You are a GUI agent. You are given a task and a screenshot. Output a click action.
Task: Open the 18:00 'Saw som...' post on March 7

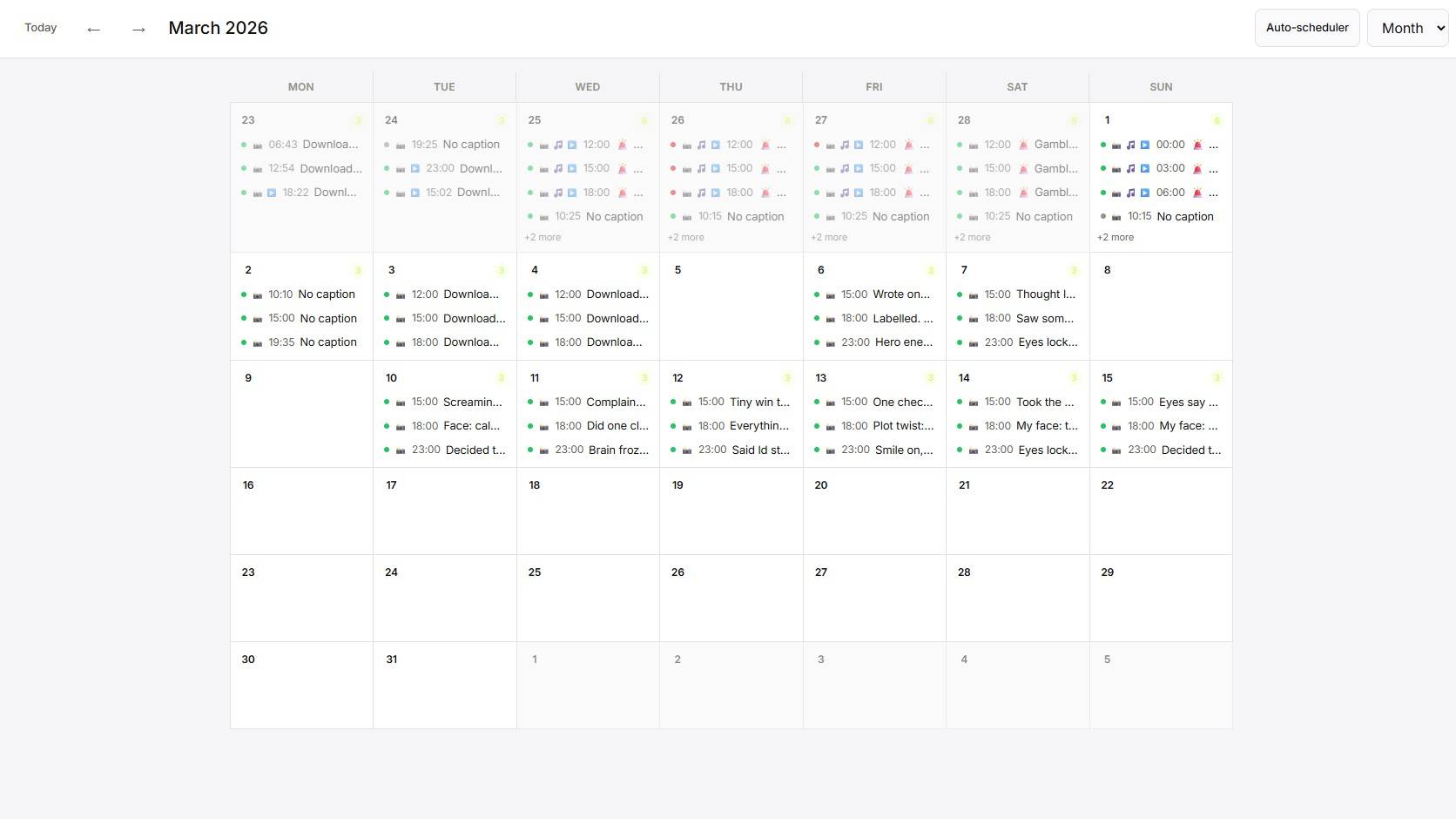pyautogui.click(x=1017, y=318)
